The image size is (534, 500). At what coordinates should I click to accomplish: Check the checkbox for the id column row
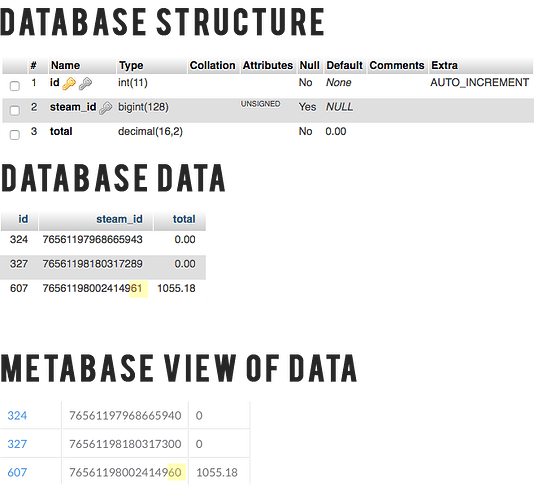[x=15, y=86]
